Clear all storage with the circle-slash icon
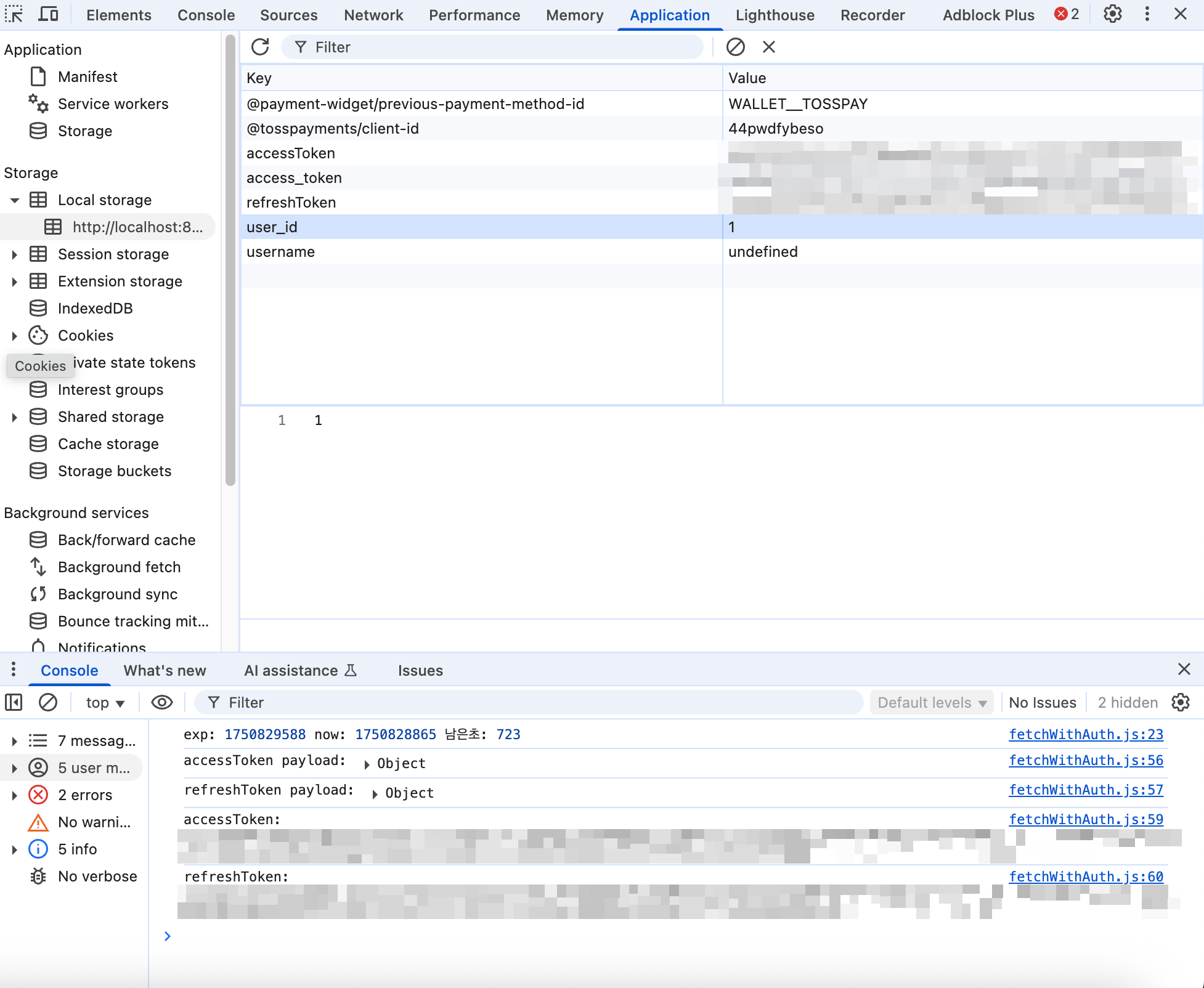Viewport: 1204px width, 988px height. (x=735, y=47)
